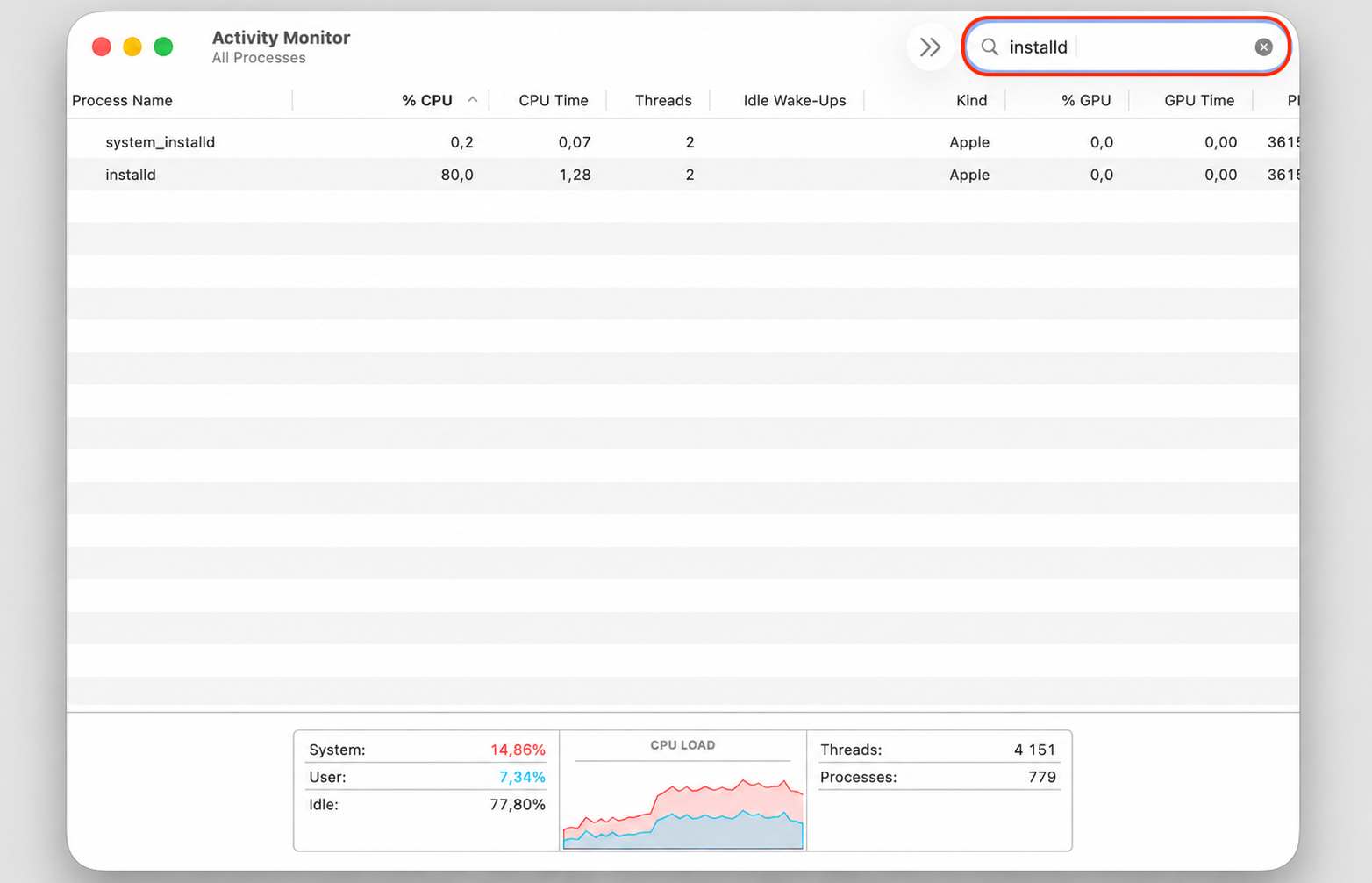Sort by Threads column header

coord(662,100)
